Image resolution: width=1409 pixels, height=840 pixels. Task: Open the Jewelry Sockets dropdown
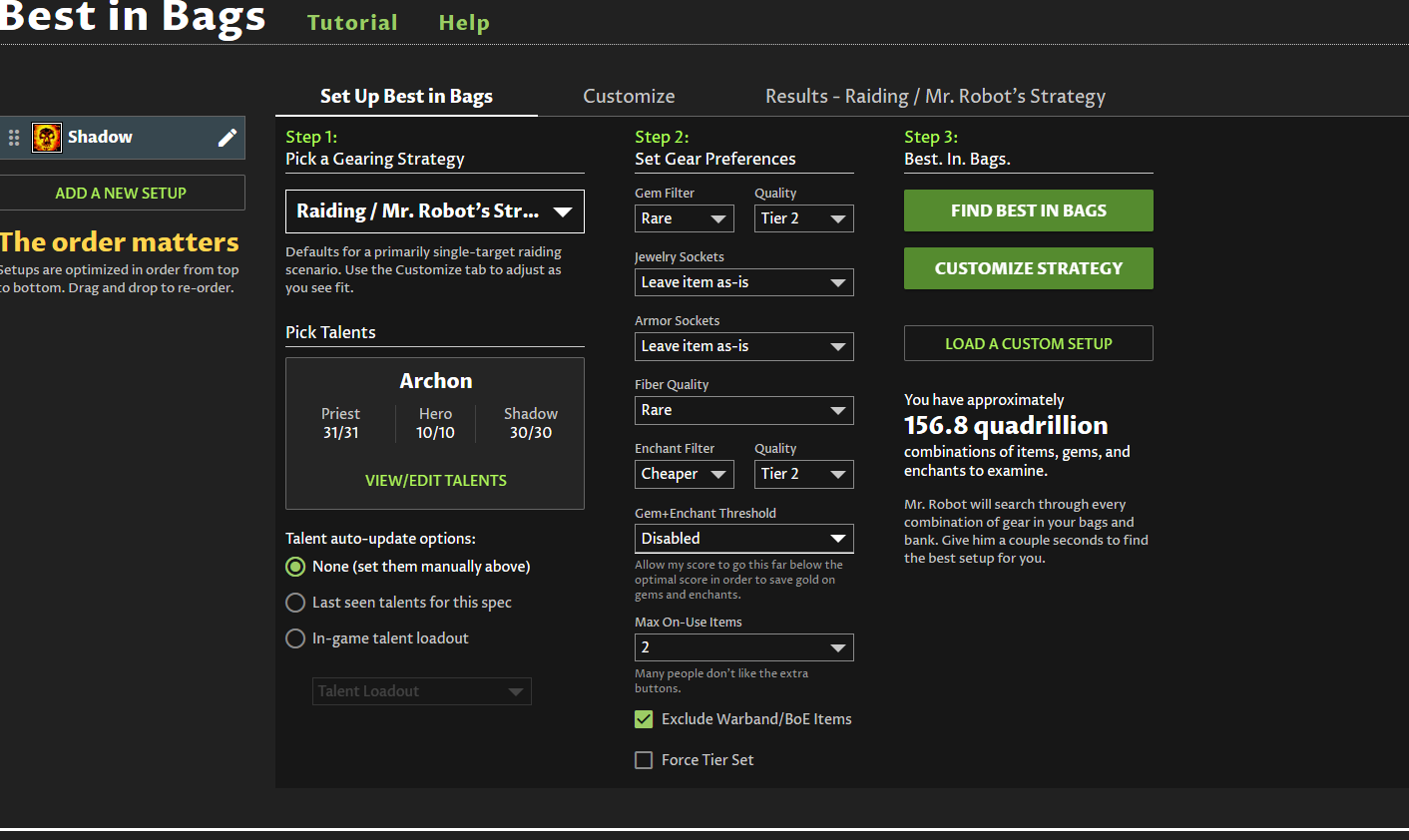[x=743, y=282]
